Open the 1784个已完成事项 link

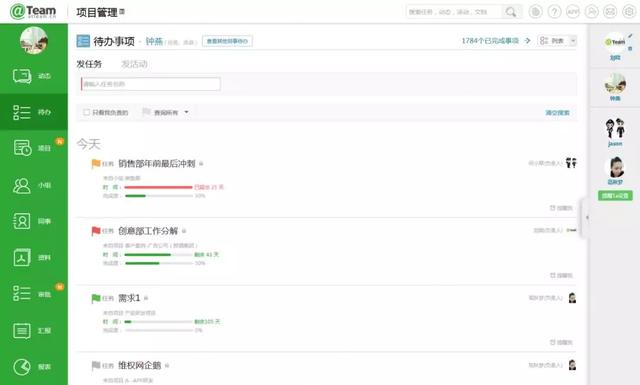pos(490,41)
